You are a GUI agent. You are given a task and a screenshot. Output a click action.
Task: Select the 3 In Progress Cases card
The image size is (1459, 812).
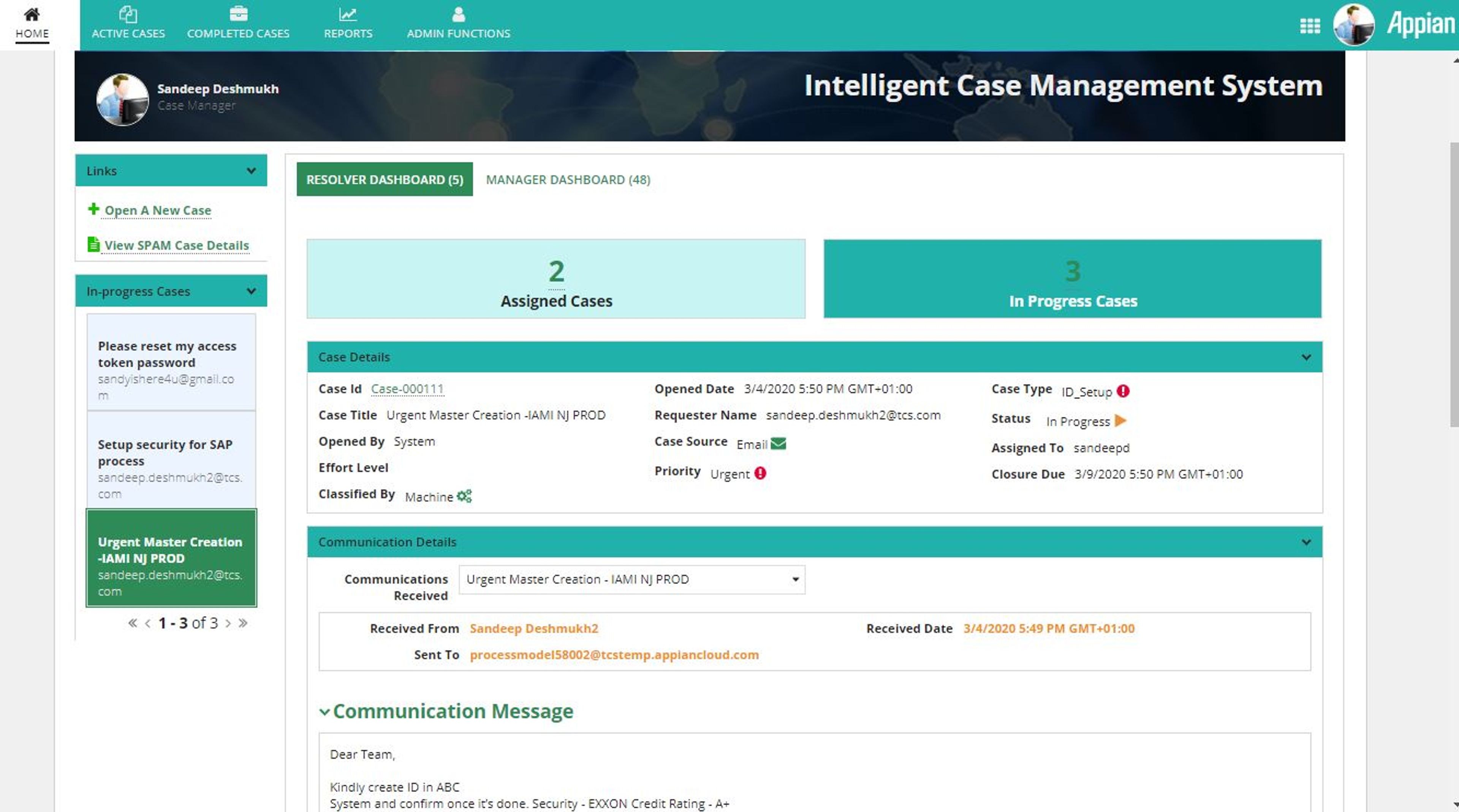[x=1073, y=279]
